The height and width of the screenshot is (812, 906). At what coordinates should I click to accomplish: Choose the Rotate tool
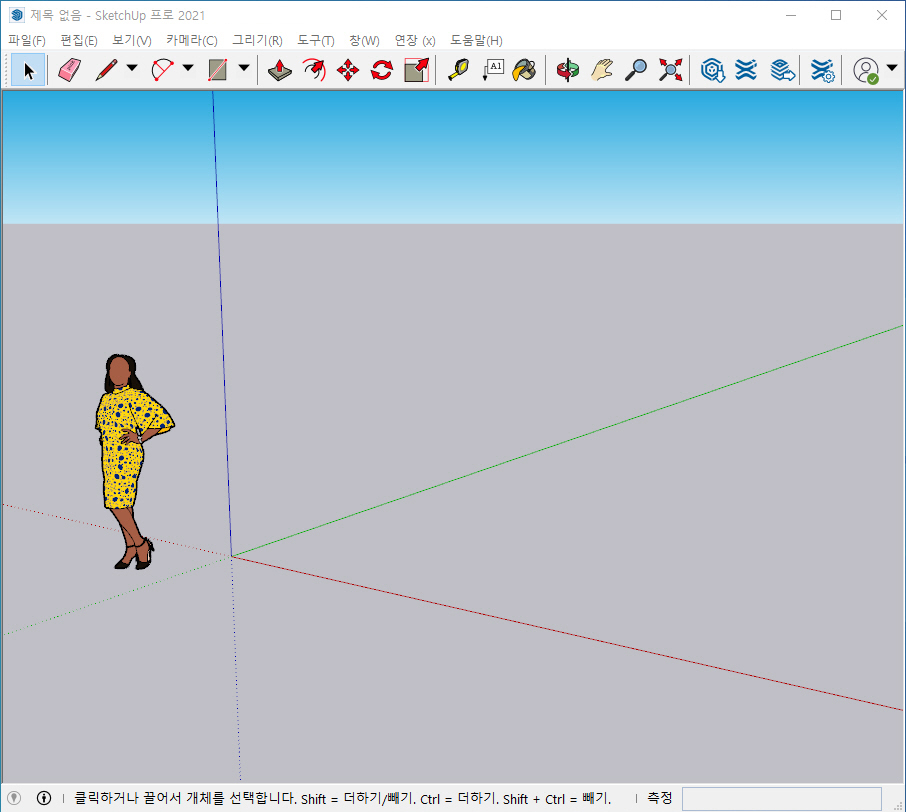[x=382, y=70]
